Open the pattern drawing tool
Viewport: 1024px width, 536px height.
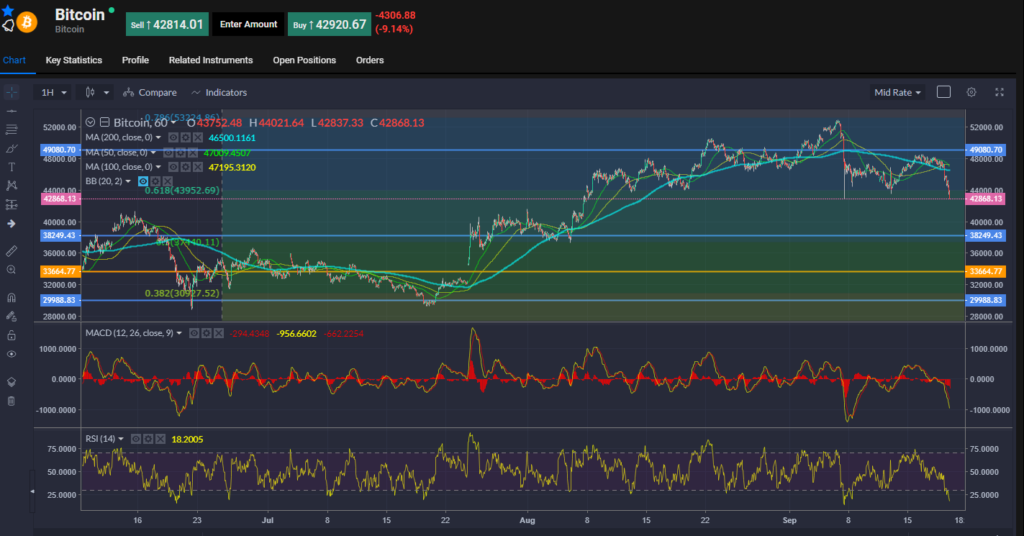[12, 186]
